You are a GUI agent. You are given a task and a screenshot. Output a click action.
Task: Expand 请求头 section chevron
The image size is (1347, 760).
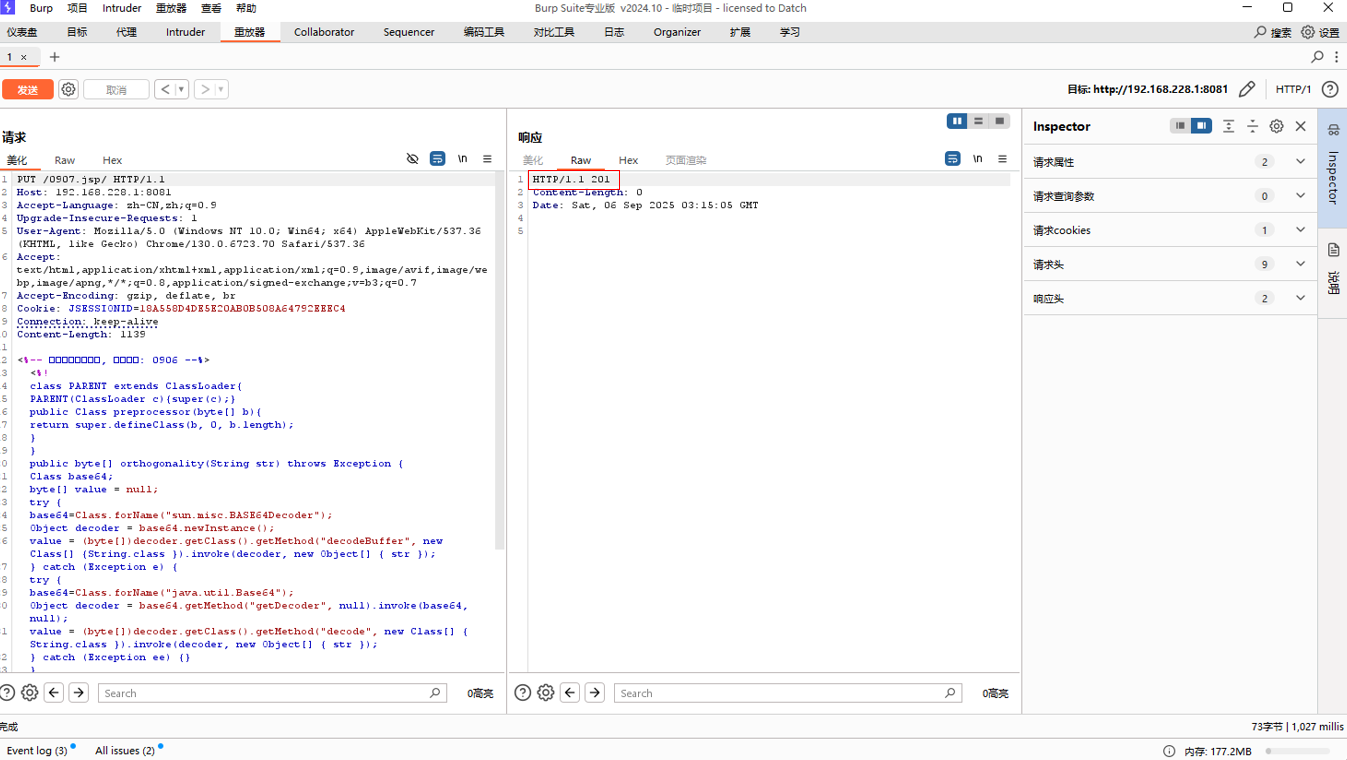click(x=1300, y=264)
